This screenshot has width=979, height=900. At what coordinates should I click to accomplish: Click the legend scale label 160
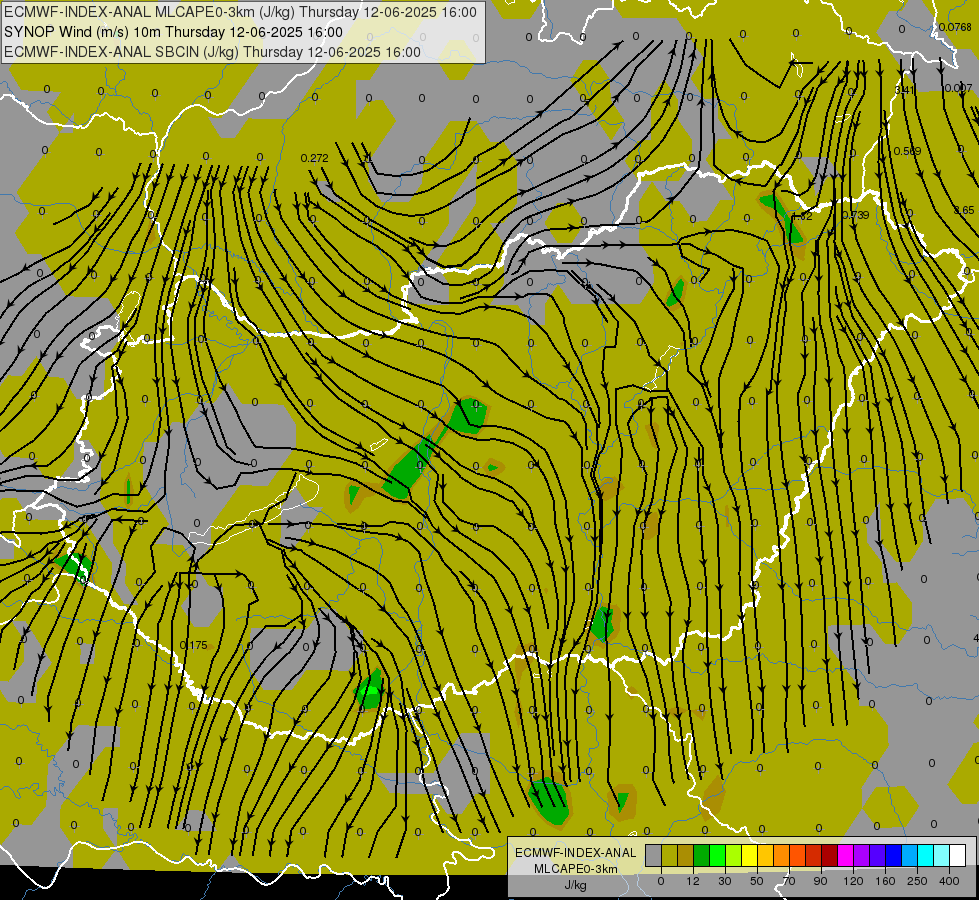pyautogui.click(x=885, y=881)
